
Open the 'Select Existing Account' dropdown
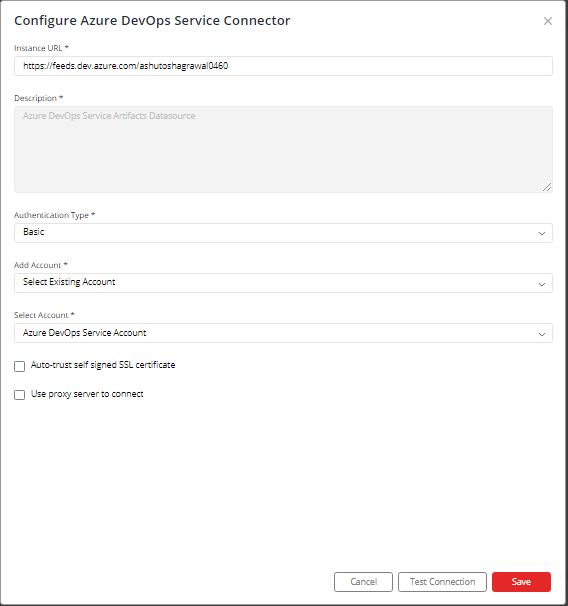(283, 283)
